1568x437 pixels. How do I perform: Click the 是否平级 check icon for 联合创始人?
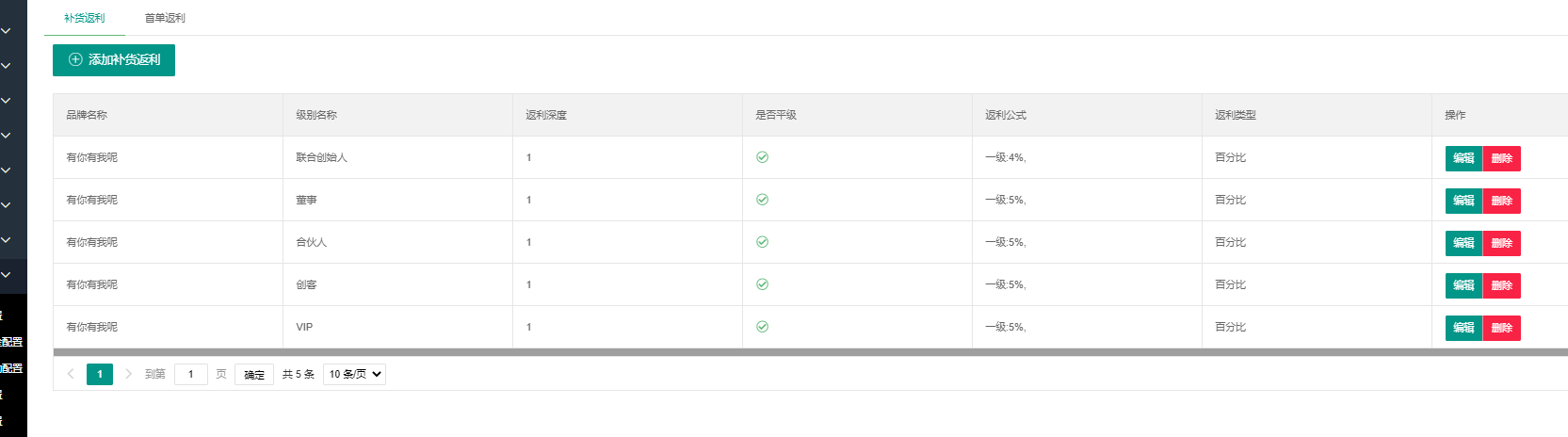coord(762,157)
